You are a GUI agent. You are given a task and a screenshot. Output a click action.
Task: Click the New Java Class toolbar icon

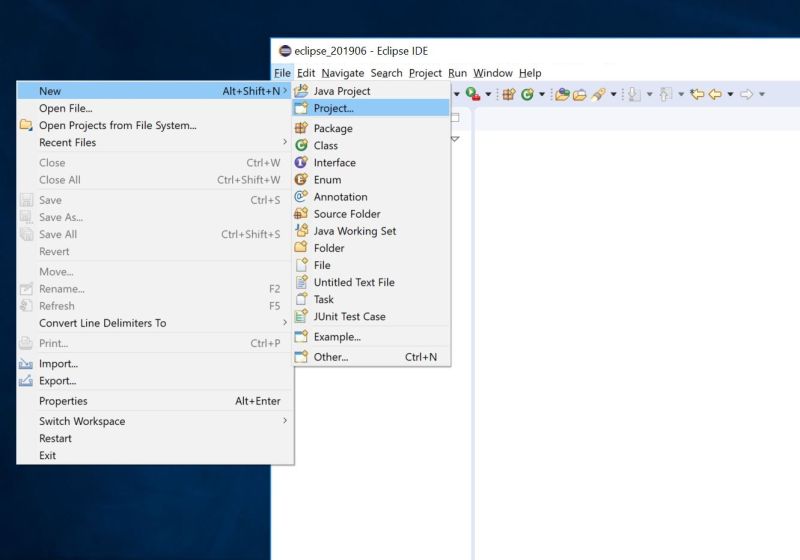click(x=528, y=94)
